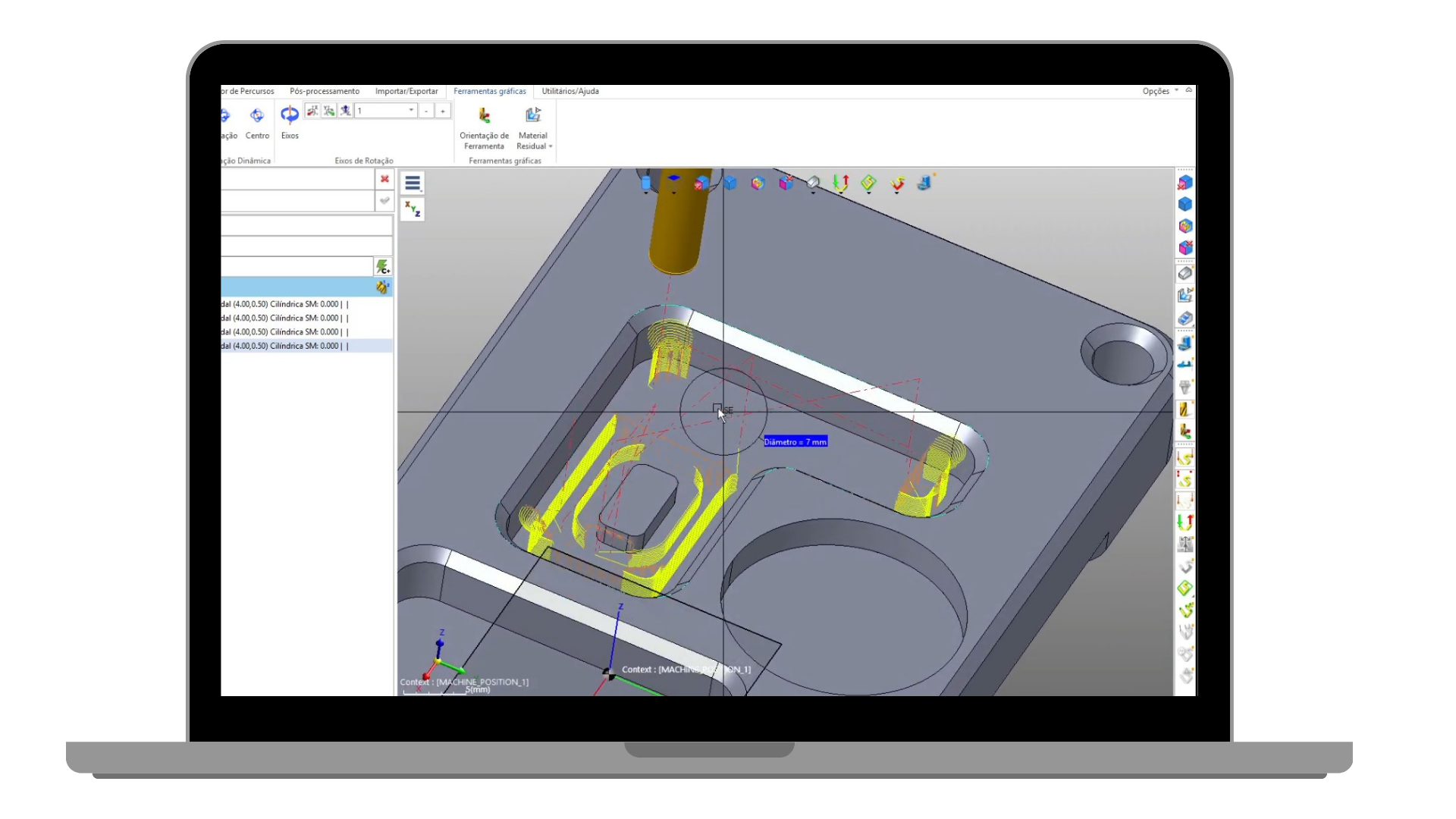Expand the Material Residual dropdown

551,146
